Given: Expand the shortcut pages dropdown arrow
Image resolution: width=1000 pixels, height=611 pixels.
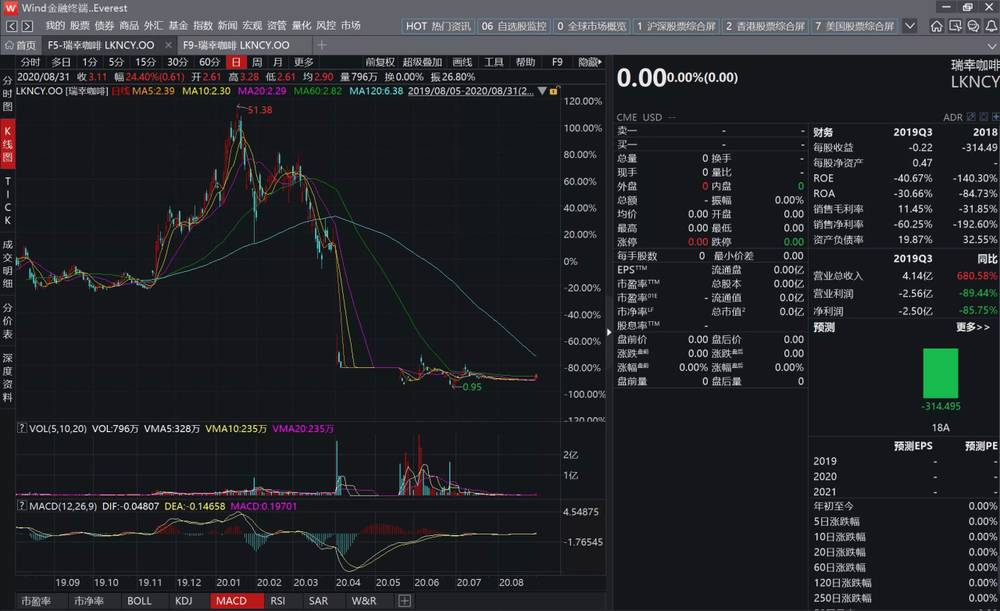Looking at the screenshot, I should pyautogui.click(x=910, y=26).
